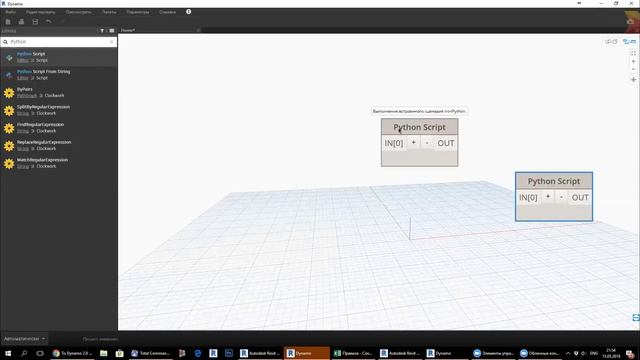
Task: Click the sun icon beside ByPairs
Action: [9, 93]
